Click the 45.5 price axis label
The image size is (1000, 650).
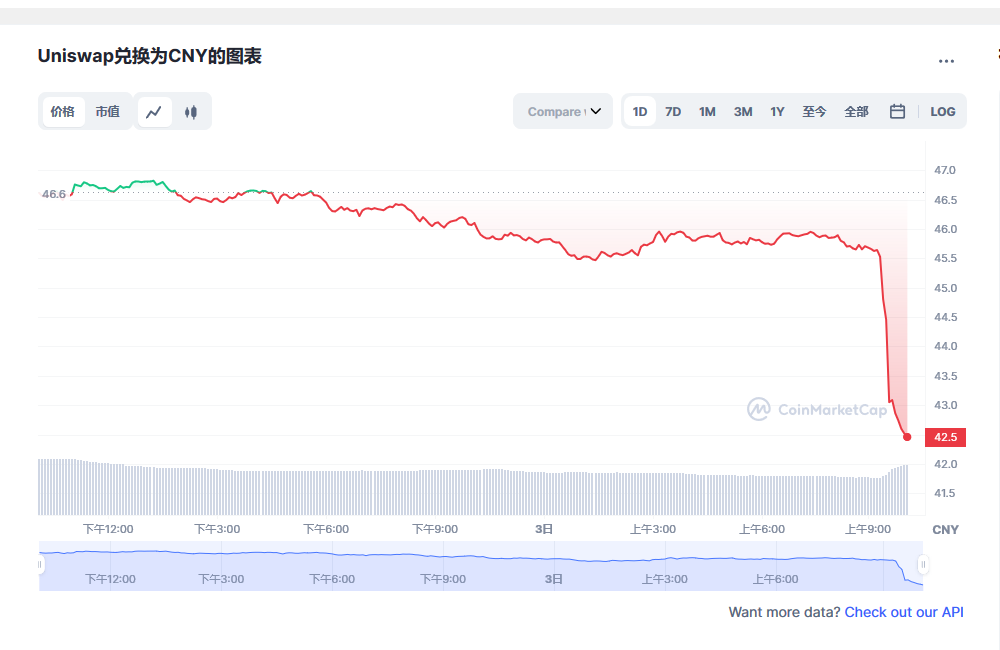coord(945,258)
